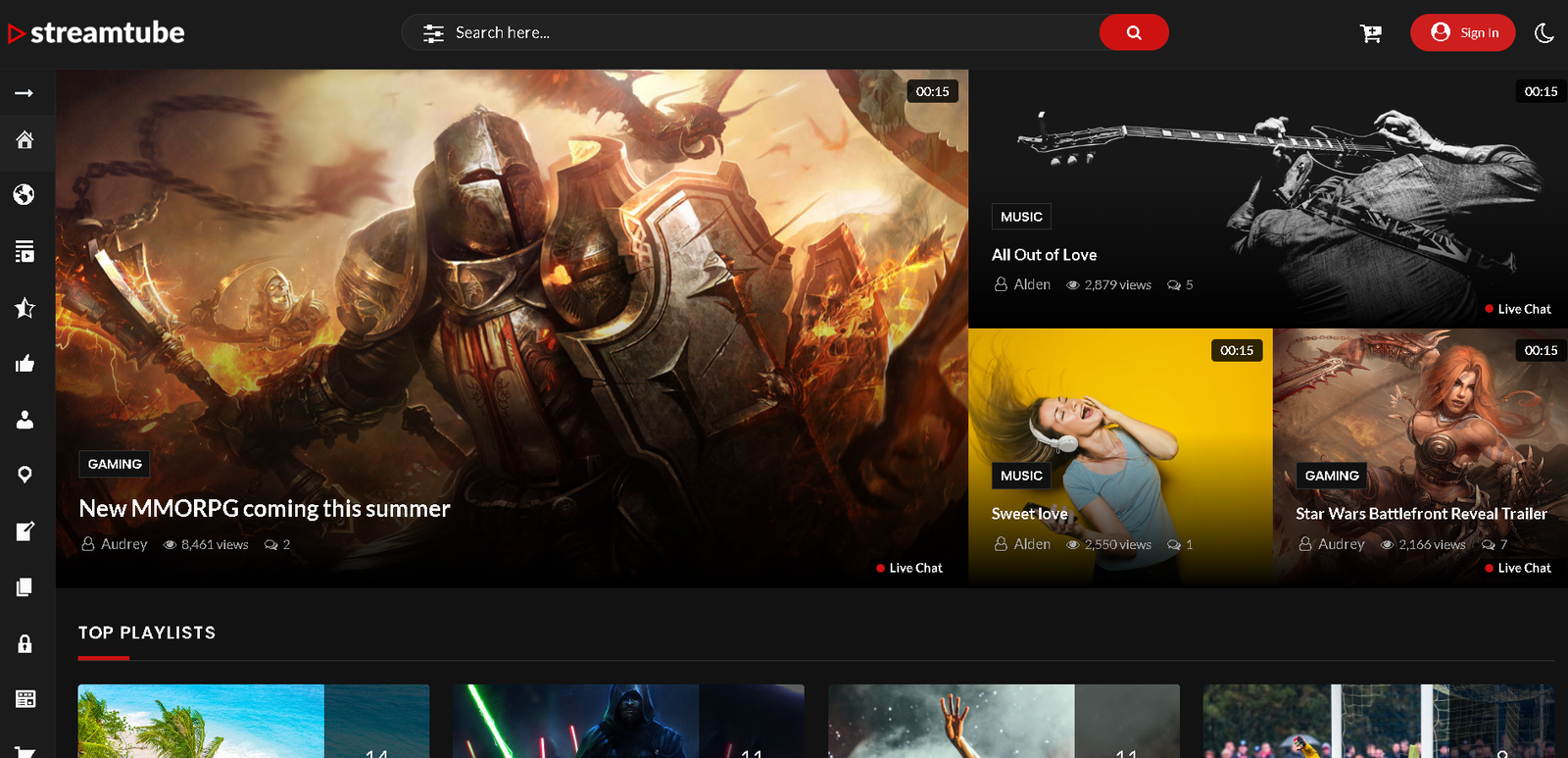Open the user icon in sidebar
The height and width of the screenshot is (758, 1568).
pos(24,420)
